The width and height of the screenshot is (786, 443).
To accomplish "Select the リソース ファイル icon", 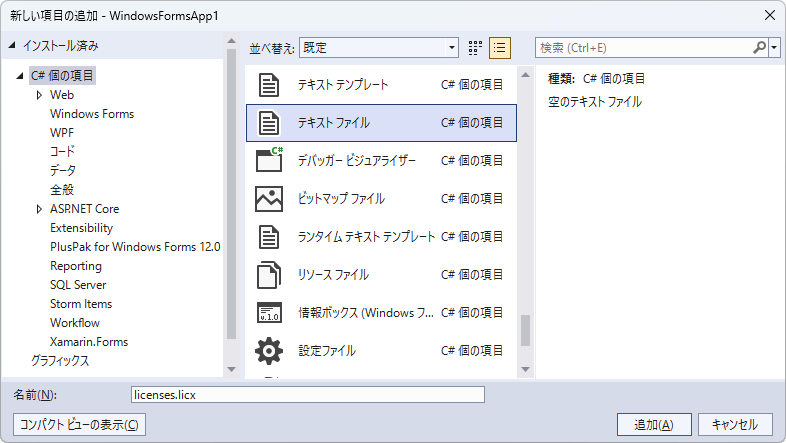I will [x=268, y=275].
